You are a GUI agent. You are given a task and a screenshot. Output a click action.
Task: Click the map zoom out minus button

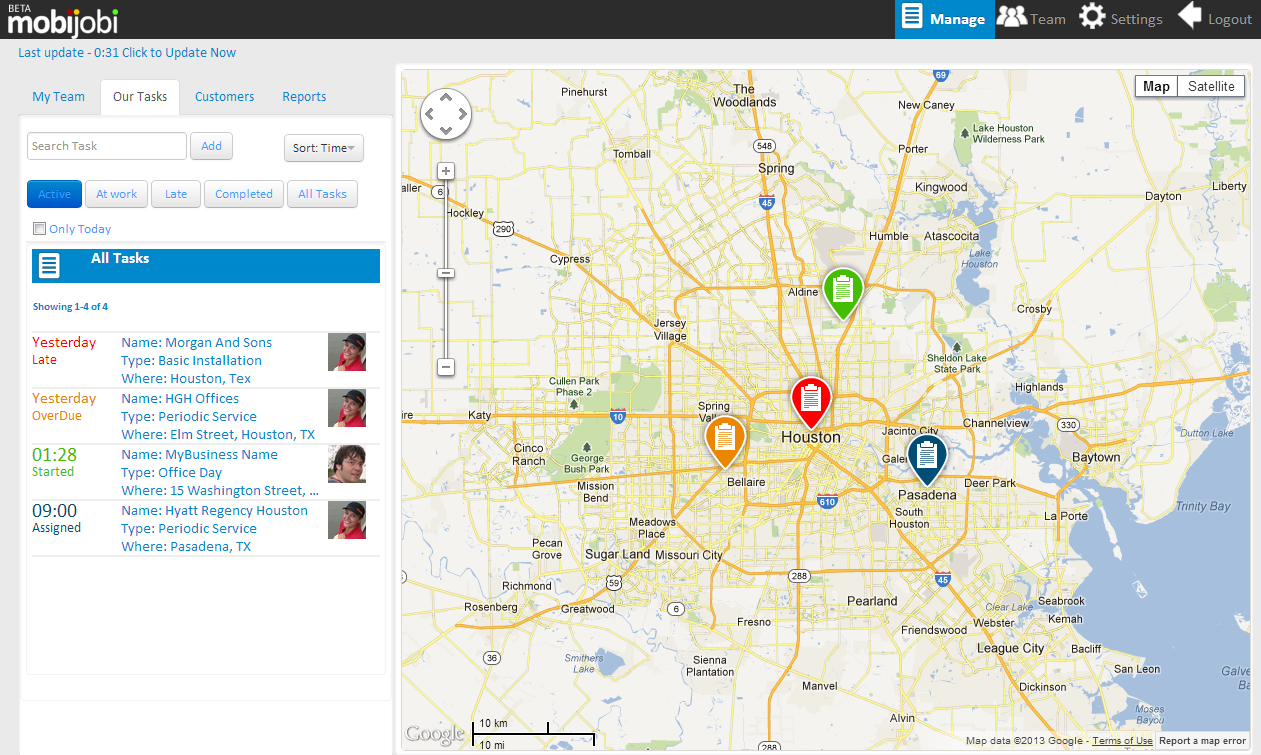[x=446, y=367]
